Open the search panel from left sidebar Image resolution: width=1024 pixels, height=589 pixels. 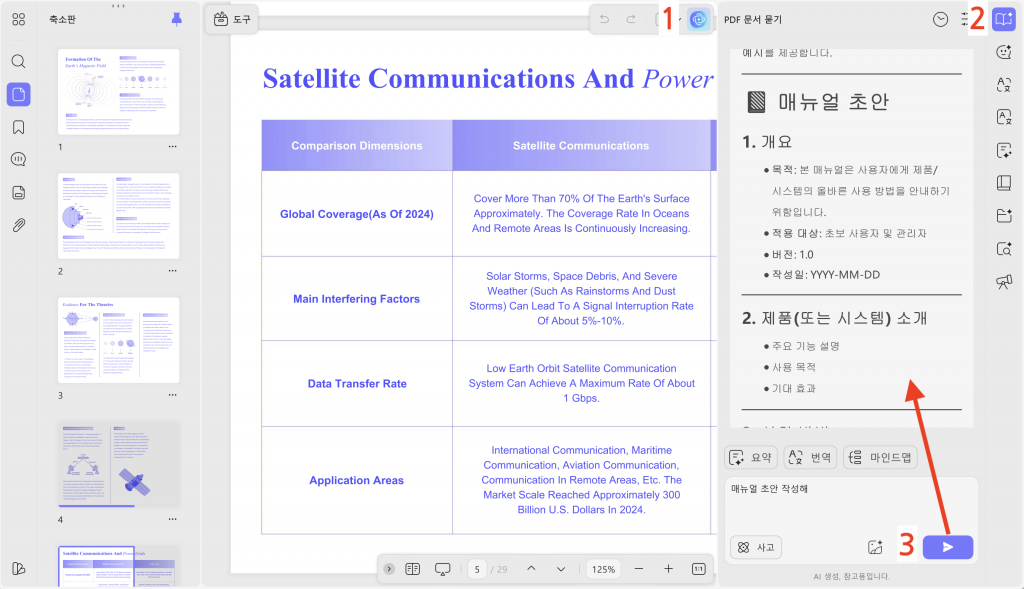coord(18,61)
